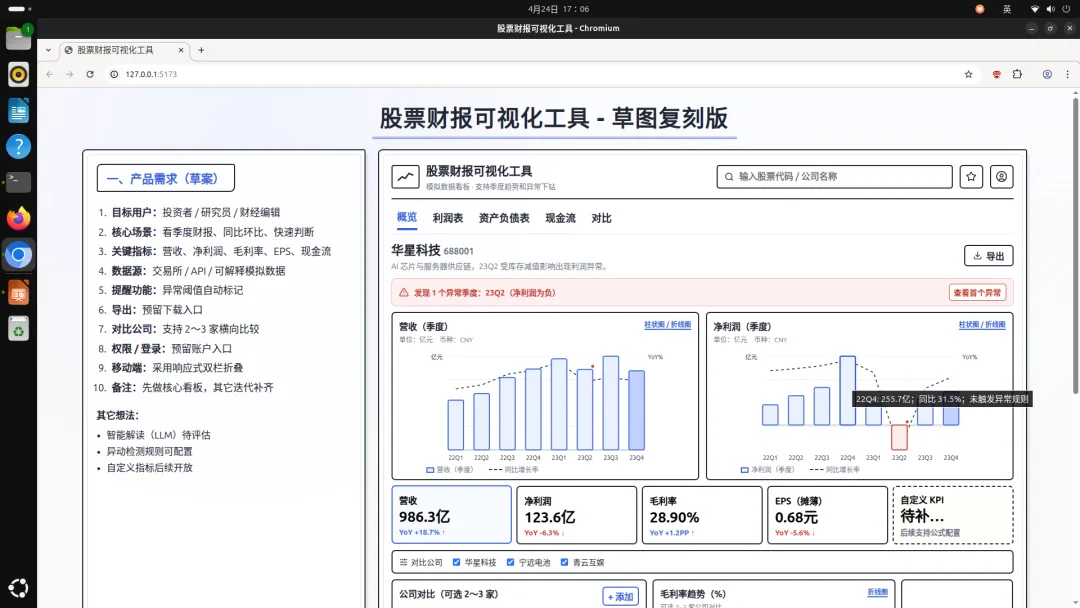Click the 折线图 link in 毛利率趋势
This screenshot has height=608, width=1080.
pos(878,592)
